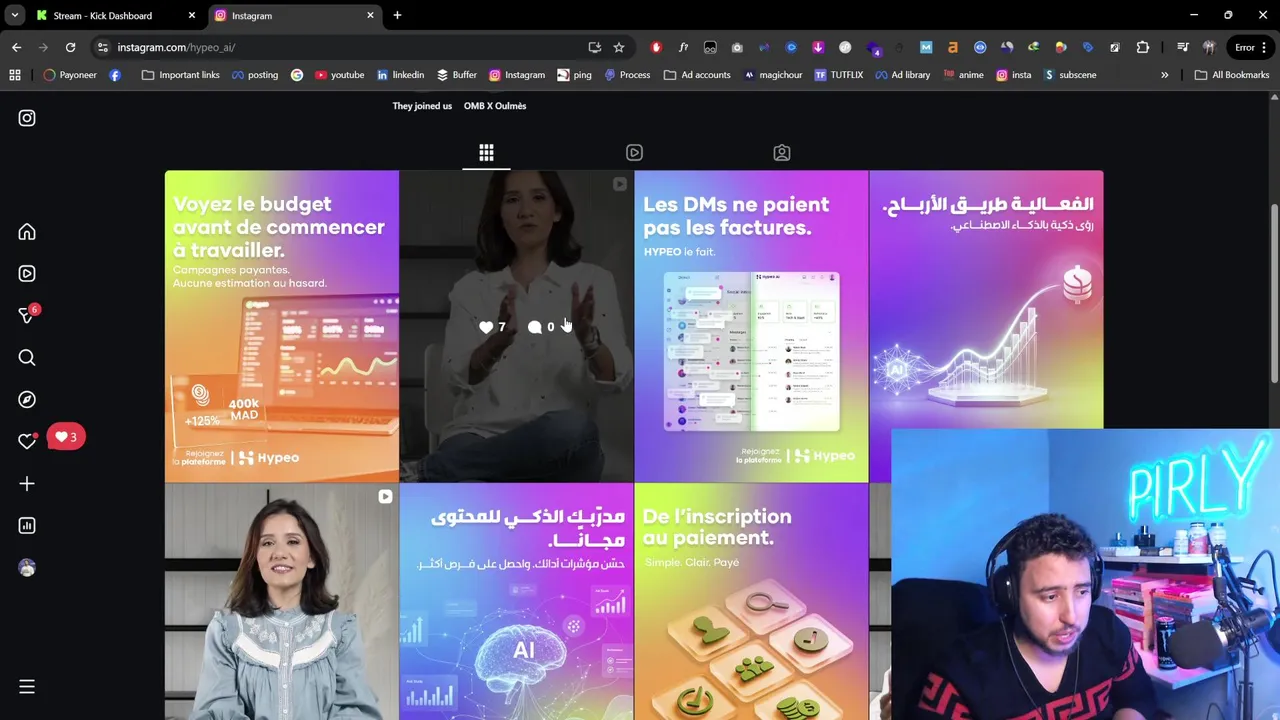Open 'Les DMs ne paient pas' post
This screenshot has width=1280, height=720.
751,326
